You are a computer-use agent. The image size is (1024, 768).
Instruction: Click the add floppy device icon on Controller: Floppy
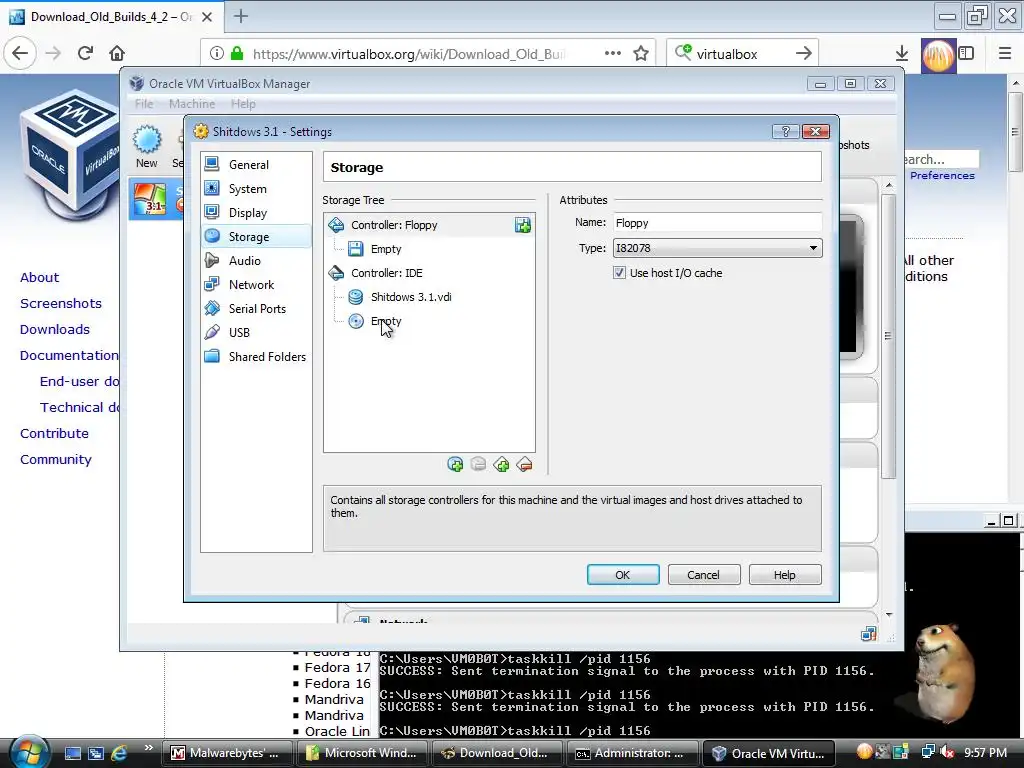pyautogui.click(x=522, y=225)
